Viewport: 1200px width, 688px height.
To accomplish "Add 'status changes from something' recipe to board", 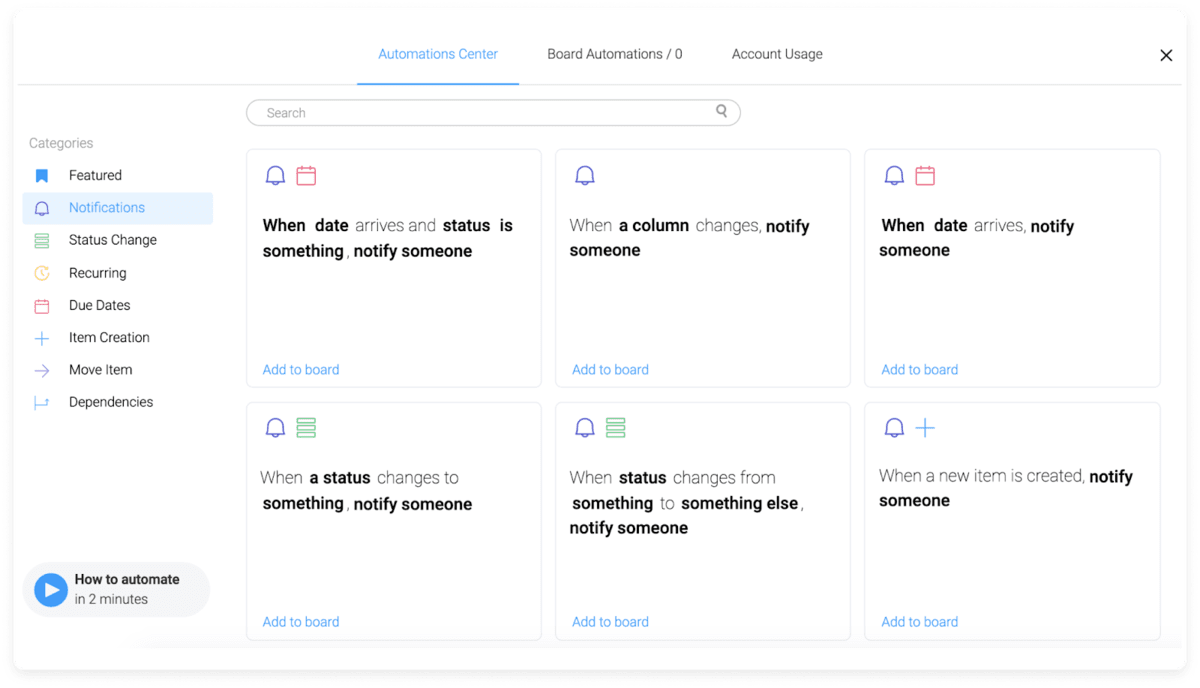I will tap(610, 622).
